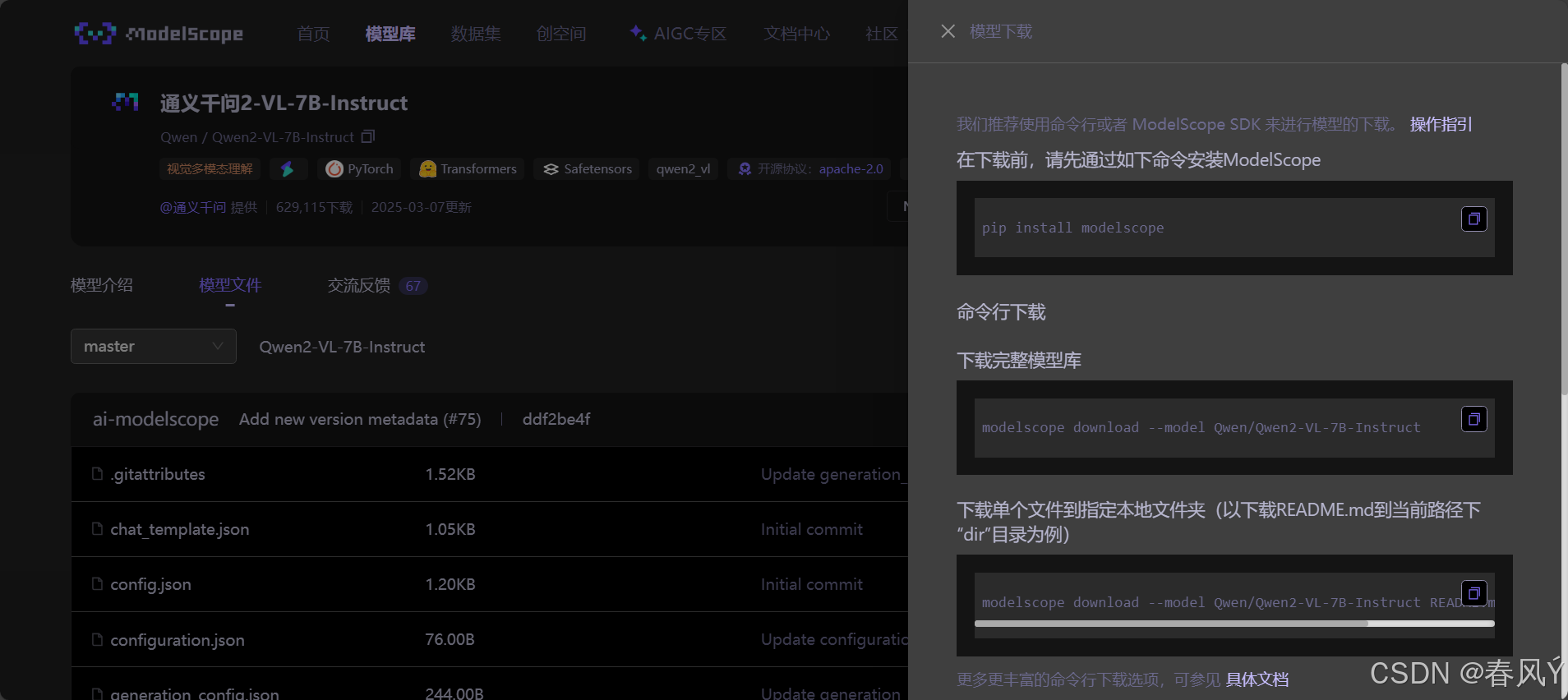
Task: Click the Add new version metadata commit message
Action: tap(360, 419)
